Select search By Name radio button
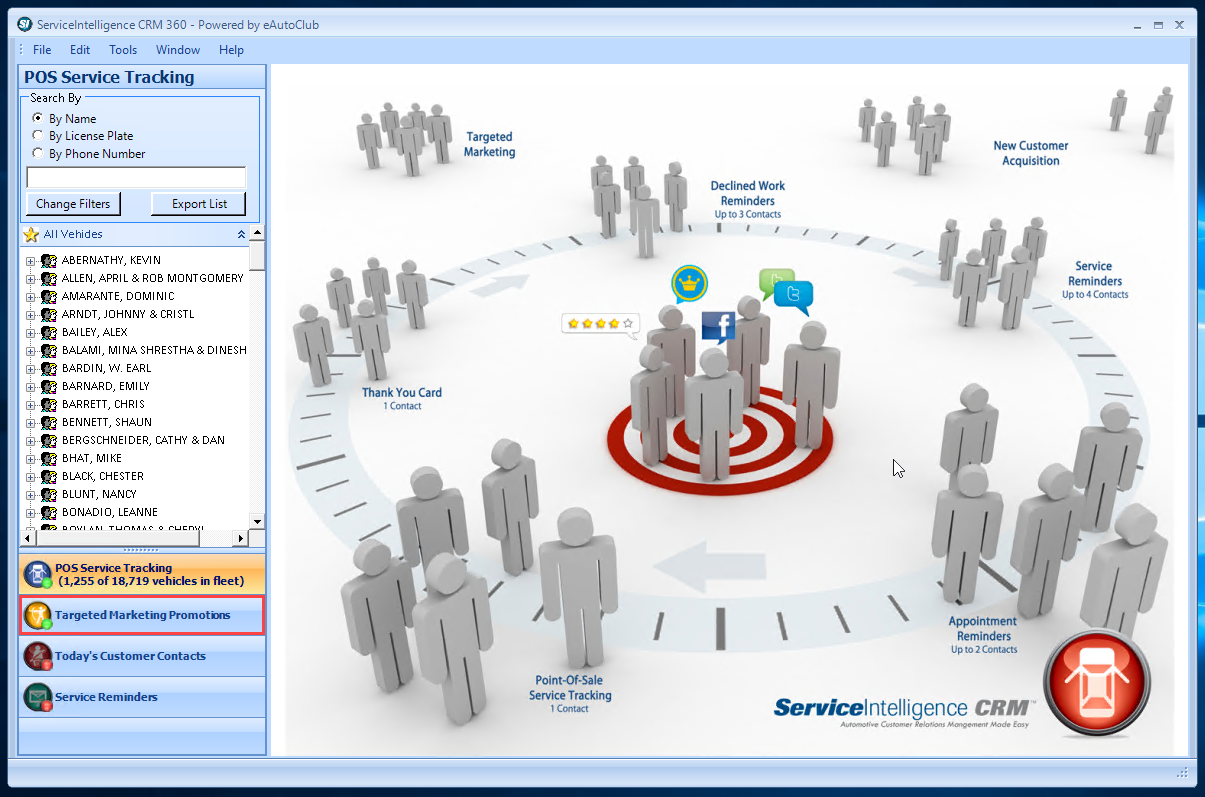The image size is (1205, 797). 38,118
